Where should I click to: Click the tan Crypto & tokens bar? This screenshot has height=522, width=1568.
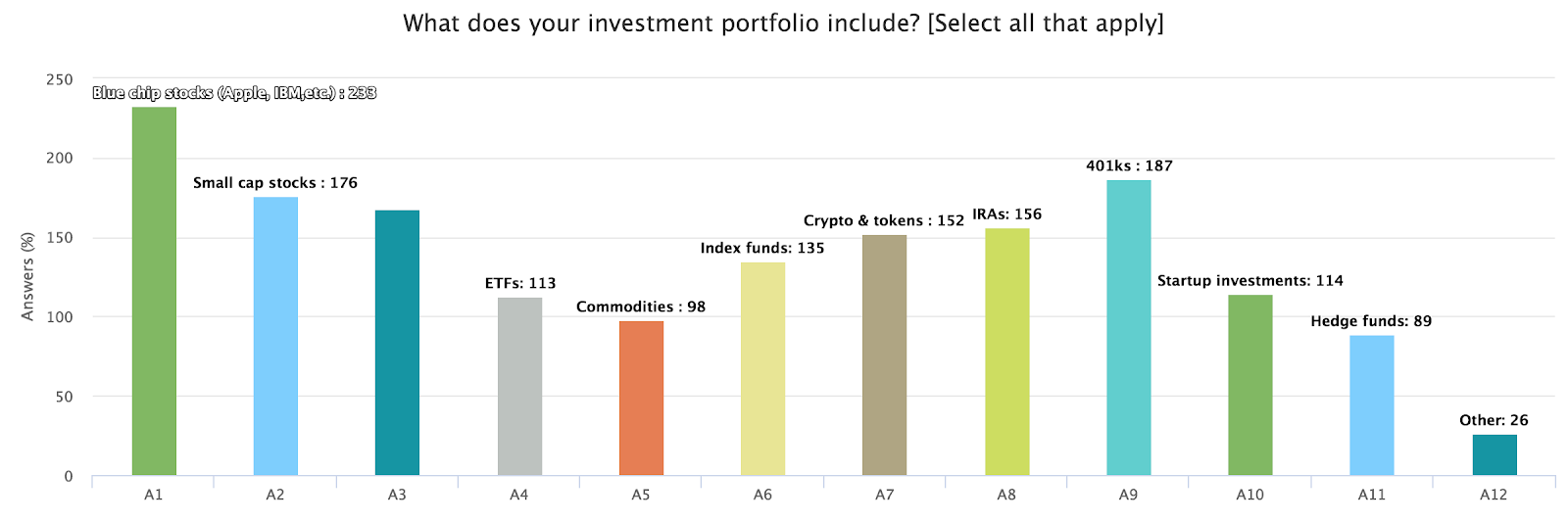[884, 355]
